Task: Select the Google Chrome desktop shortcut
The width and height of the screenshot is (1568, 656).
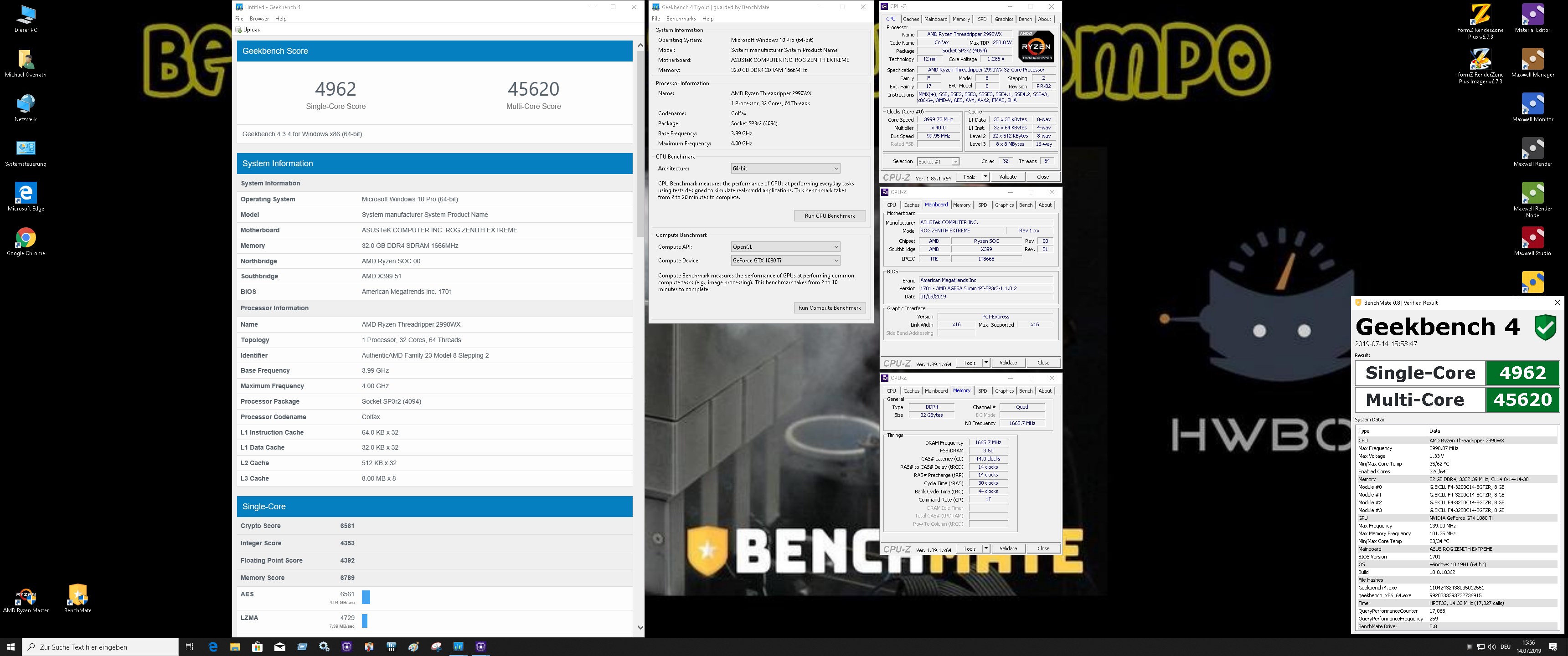Action: pos(26,241)
